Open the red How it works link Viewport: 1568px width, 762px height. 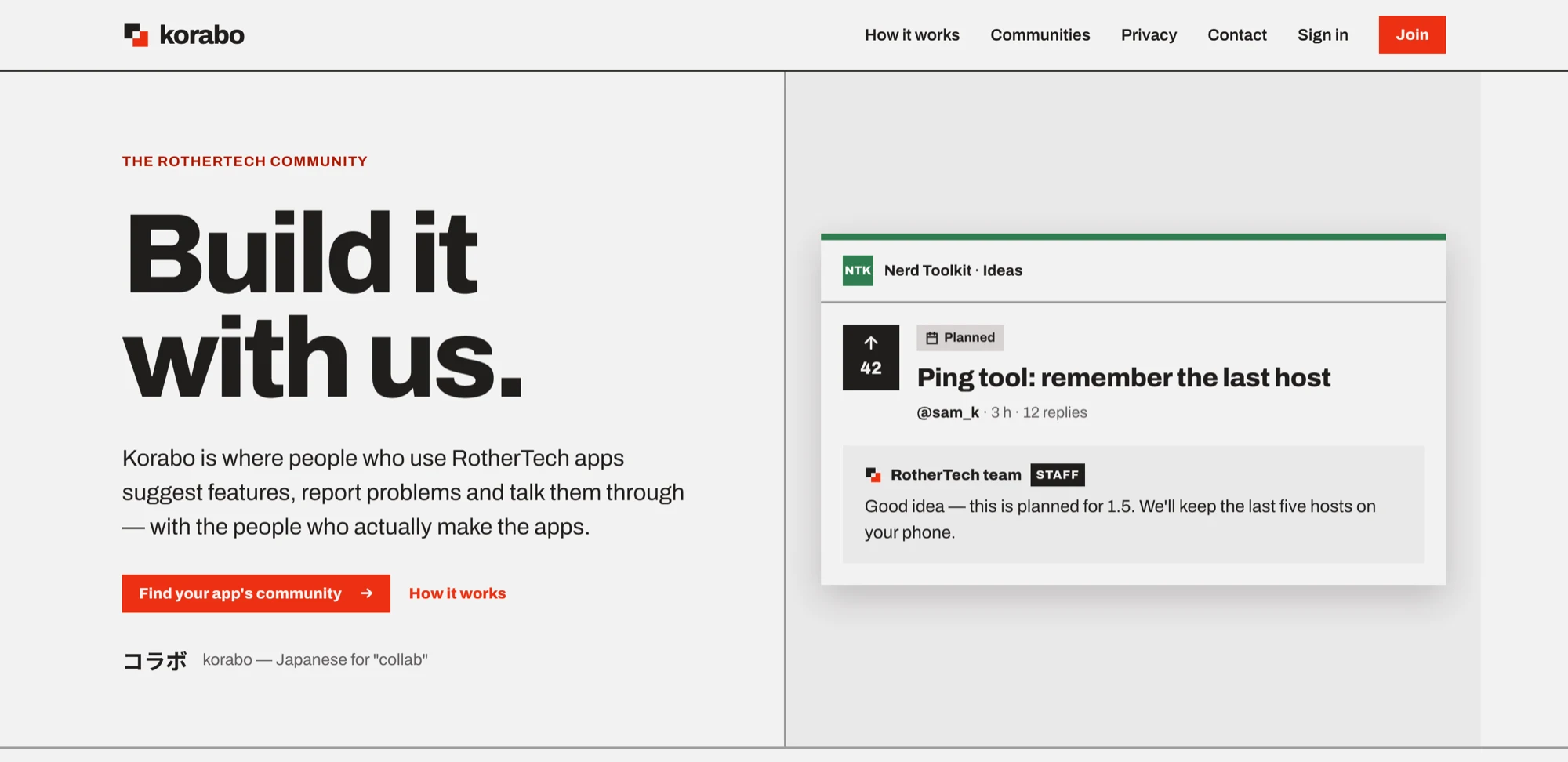point(458,593)
